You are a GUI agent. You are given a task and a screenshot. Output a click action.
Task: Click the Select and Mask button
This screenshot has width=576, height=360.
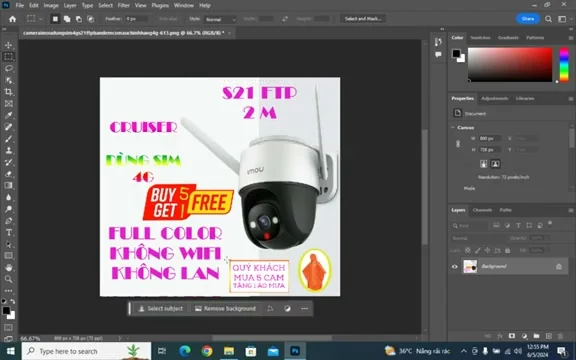[363, 19]
